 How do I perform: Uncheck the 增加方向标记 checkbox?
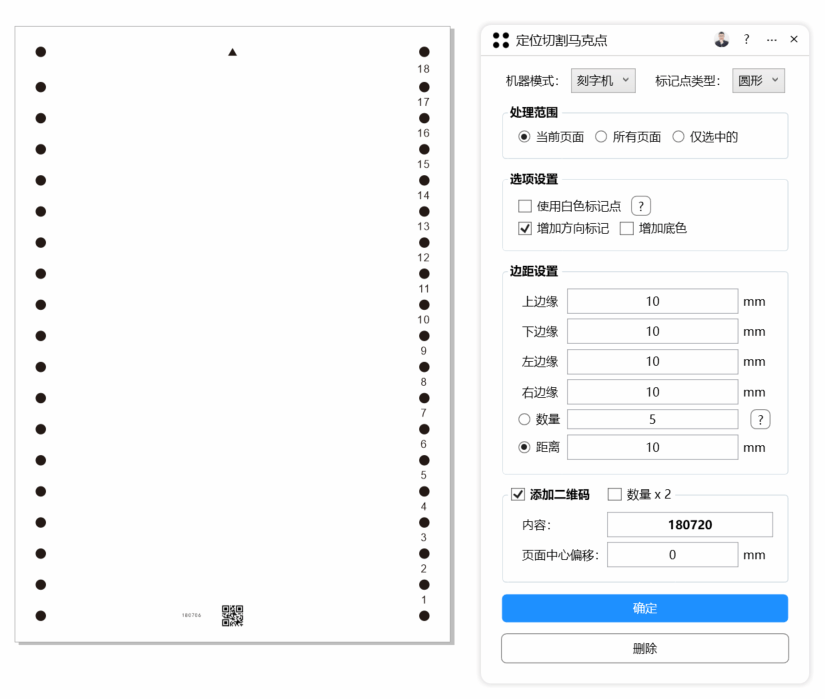525,228
